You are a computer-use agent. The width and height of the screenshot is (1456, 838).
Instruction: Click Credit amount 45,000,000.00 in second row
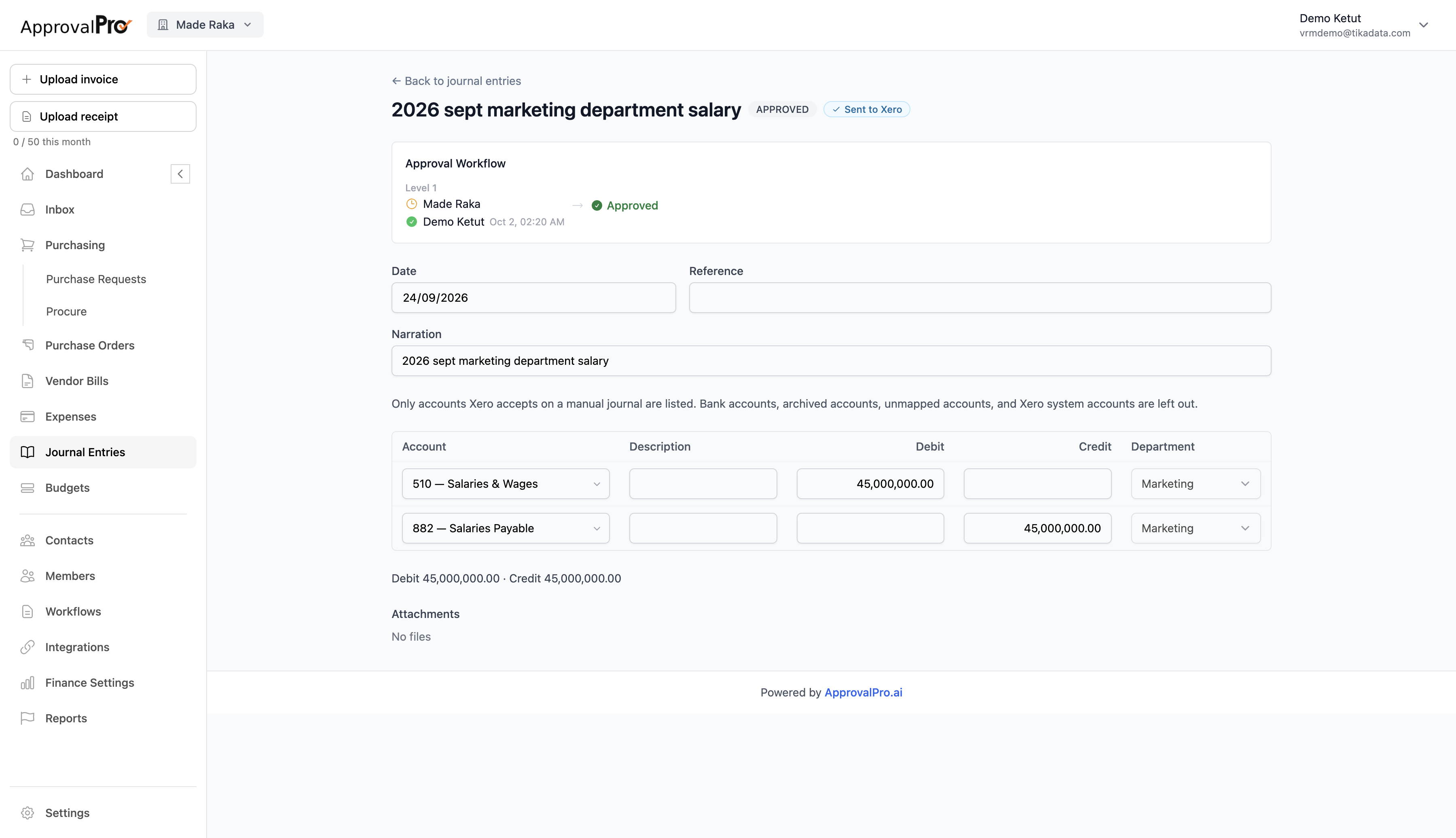pos(1037,528)
